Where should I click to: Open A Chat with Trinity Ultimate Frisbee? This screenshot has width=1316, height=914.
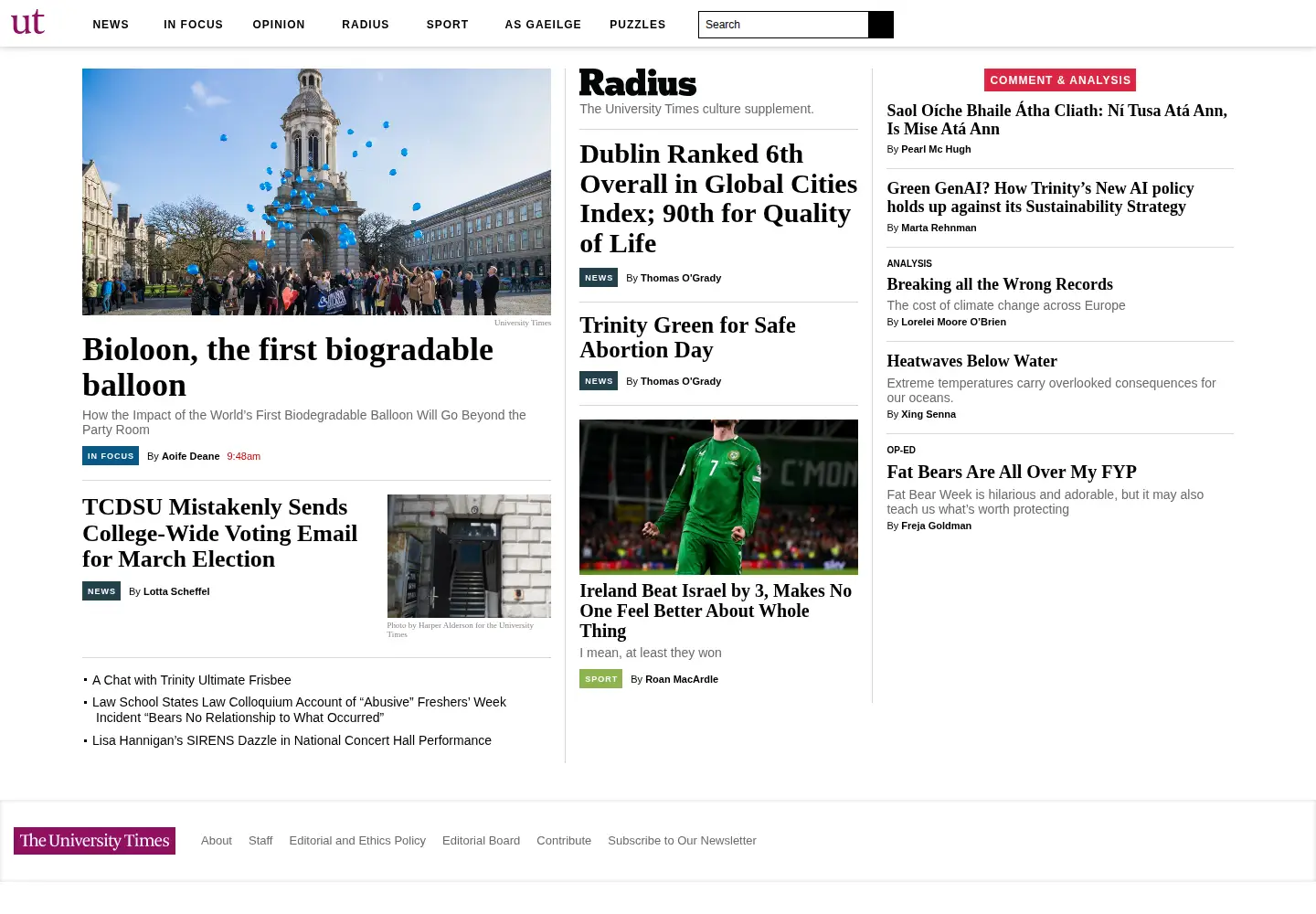coord(192,680)
